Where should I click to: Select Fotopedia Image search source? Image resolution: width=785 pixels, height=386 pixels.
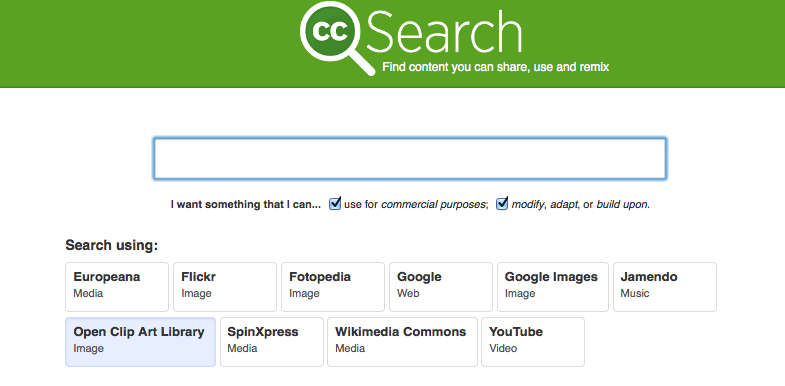coord(333,287)
